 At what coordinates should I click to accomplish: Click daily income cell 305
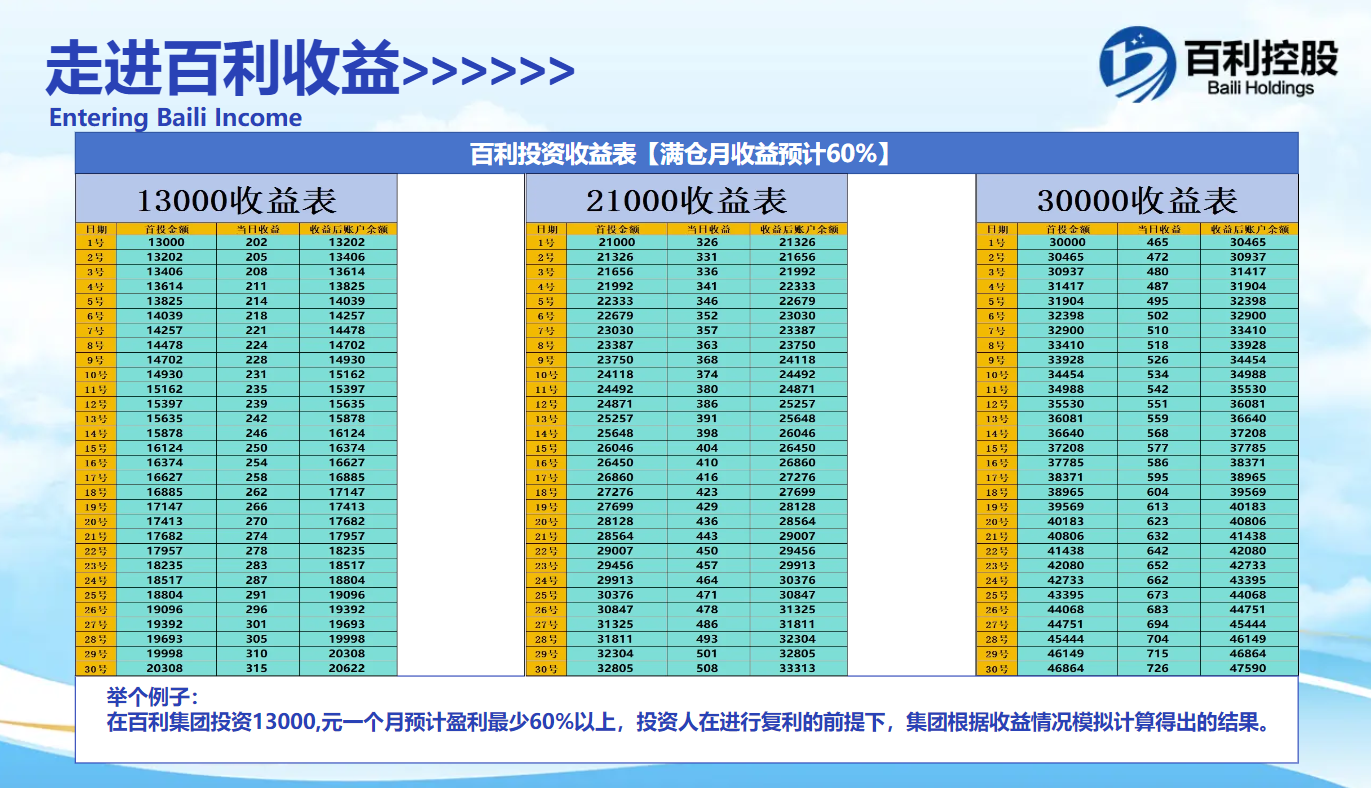(257, 639)
